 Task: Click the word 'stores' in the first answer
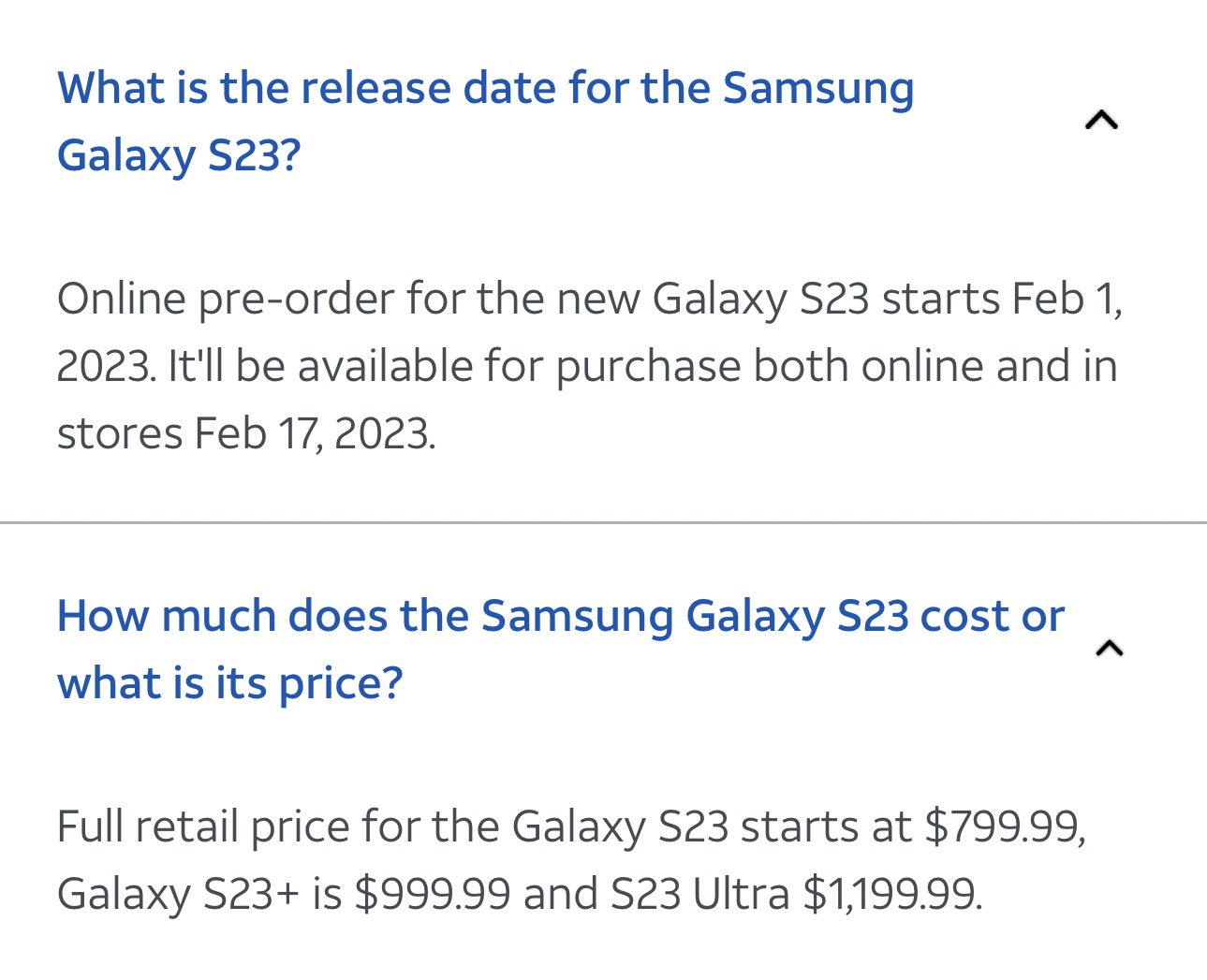click(x=119, y=434)
